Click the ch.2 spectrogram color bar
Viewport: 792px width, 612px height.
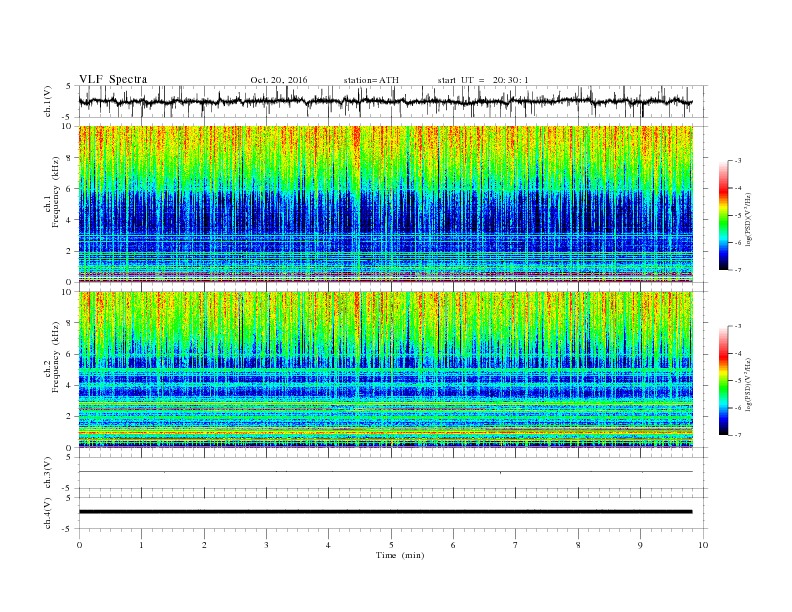pyautogui.click(x=724, y=380)
